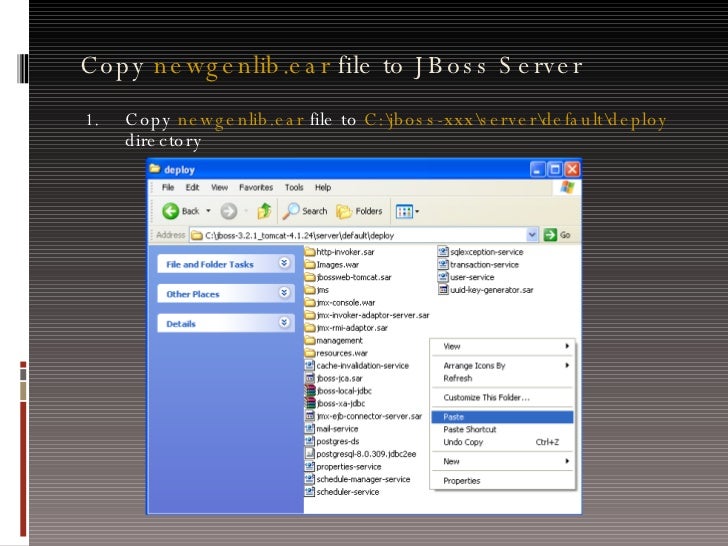Click the sqlexception-service file icon
728x546 pixels.
click(x=443, y=252)
